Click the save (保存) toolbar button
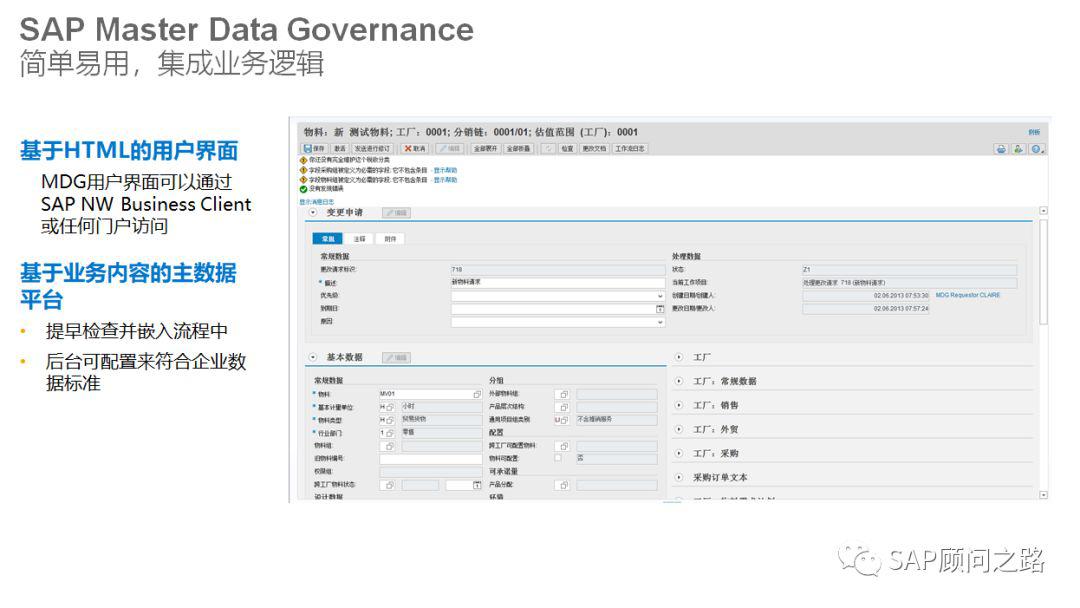The image size is (1080, 608). tap(314, 149)
